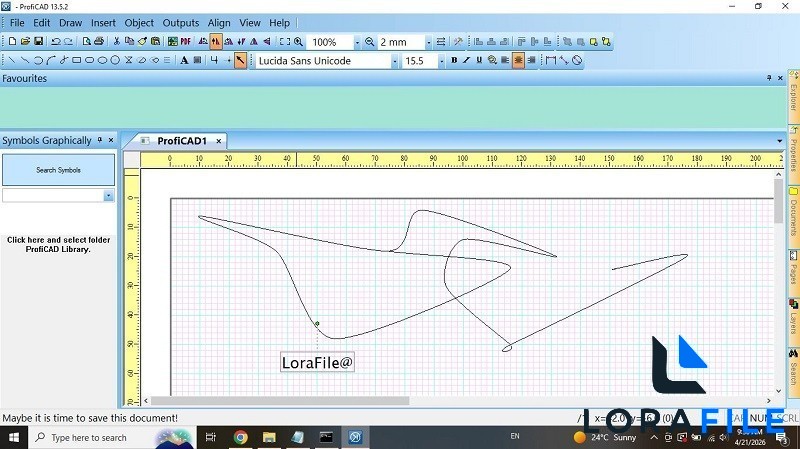This screenshot has height=449, width=800.
Task: Save the drawing with the floppy disk icon
Action: coord(38,41)
